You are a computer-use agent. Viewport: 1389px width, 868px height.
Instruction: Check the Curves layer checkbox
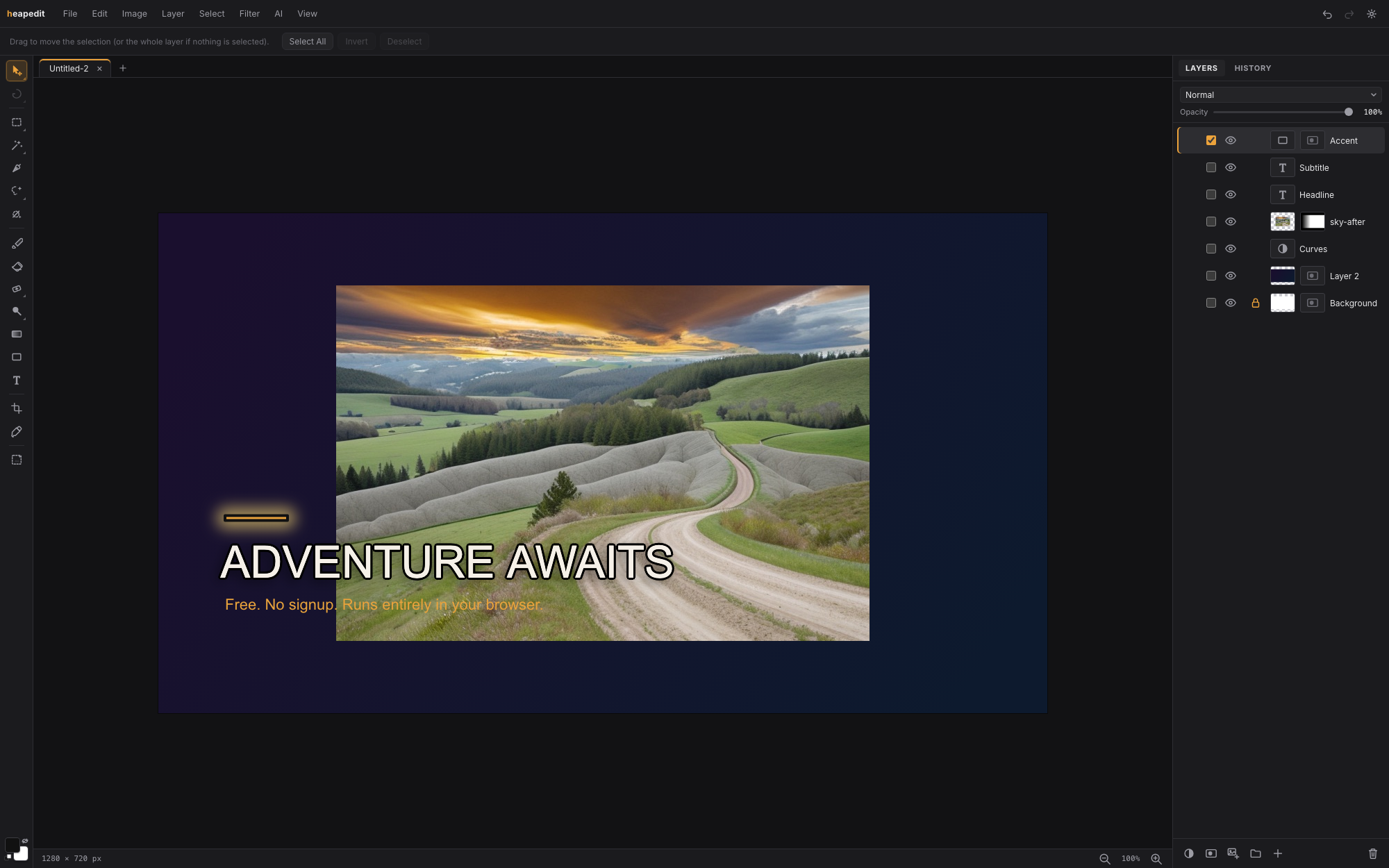pyautogui.click(x=1211, y=249)
